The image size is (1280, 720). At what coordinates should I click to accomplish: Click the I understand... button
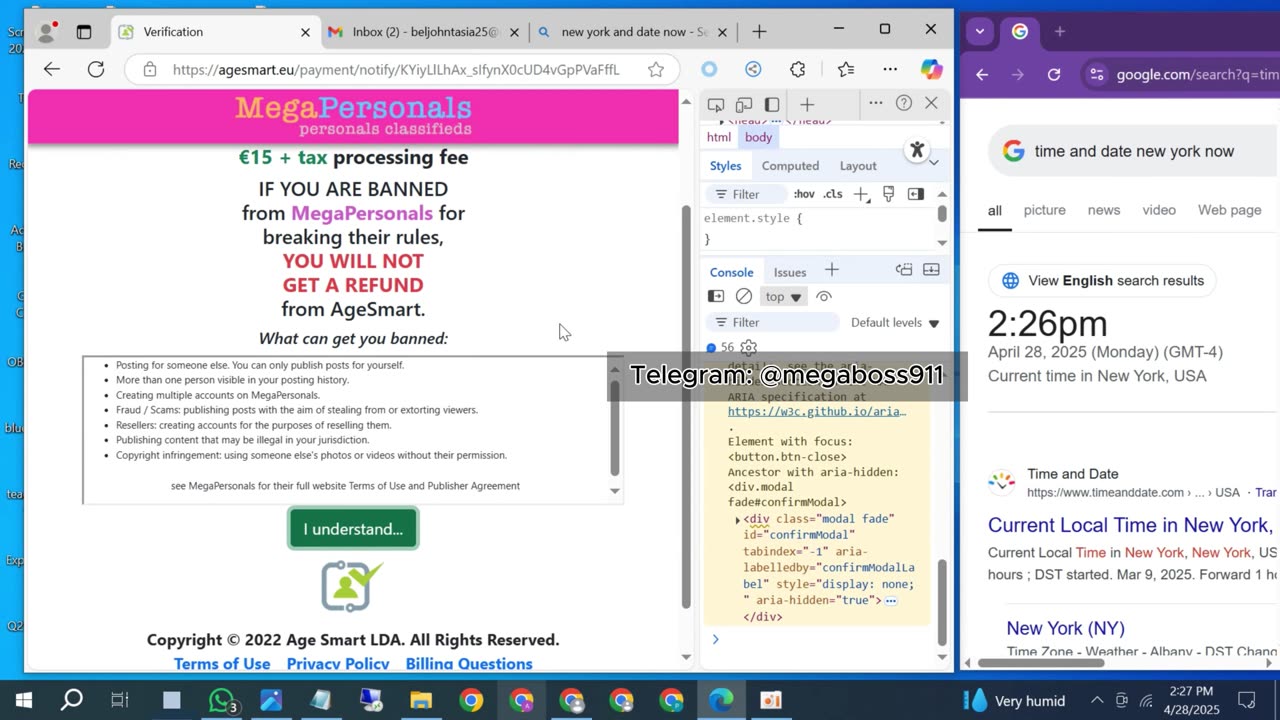point(353,529)
